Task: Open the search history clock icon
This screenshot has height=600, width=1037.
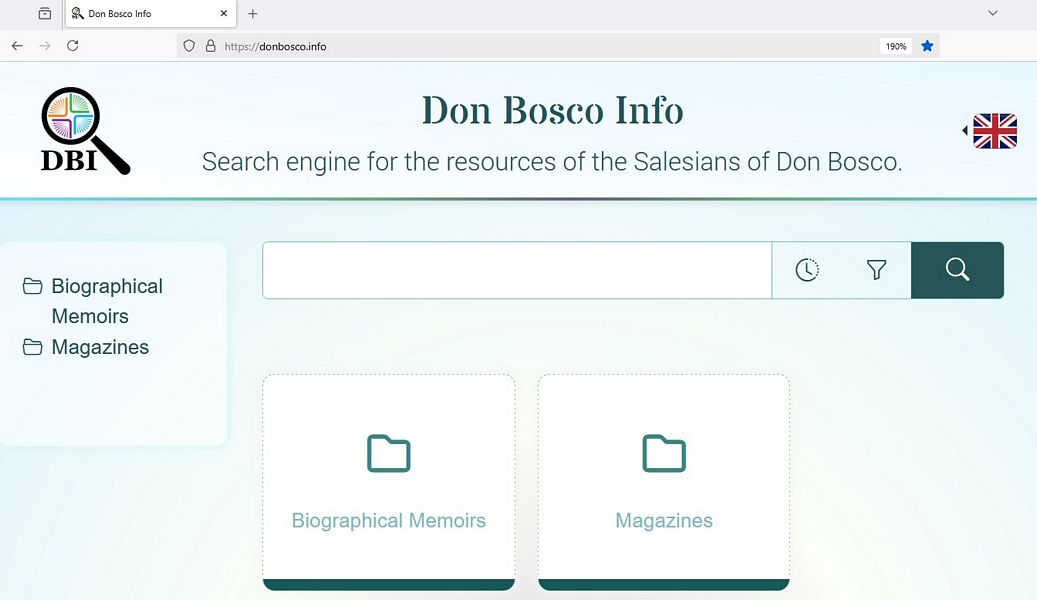Action: pyautogui.click(x=807, y=270)
